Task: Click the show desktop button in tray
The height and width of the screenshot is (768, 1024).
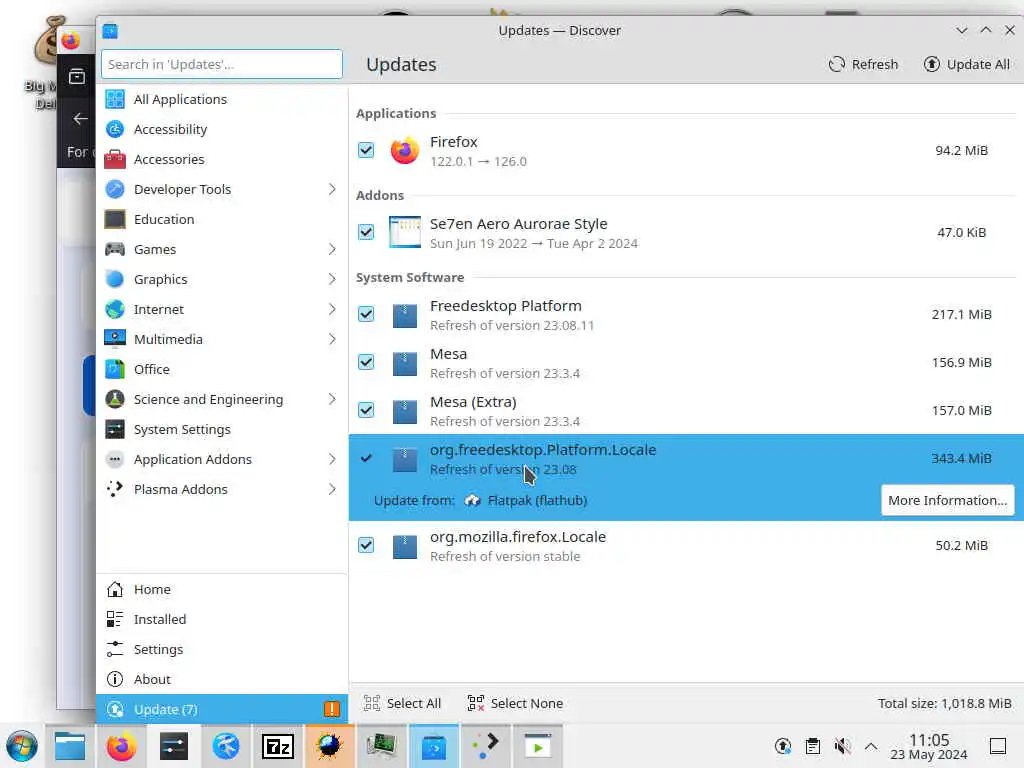Action: (998, 746)
